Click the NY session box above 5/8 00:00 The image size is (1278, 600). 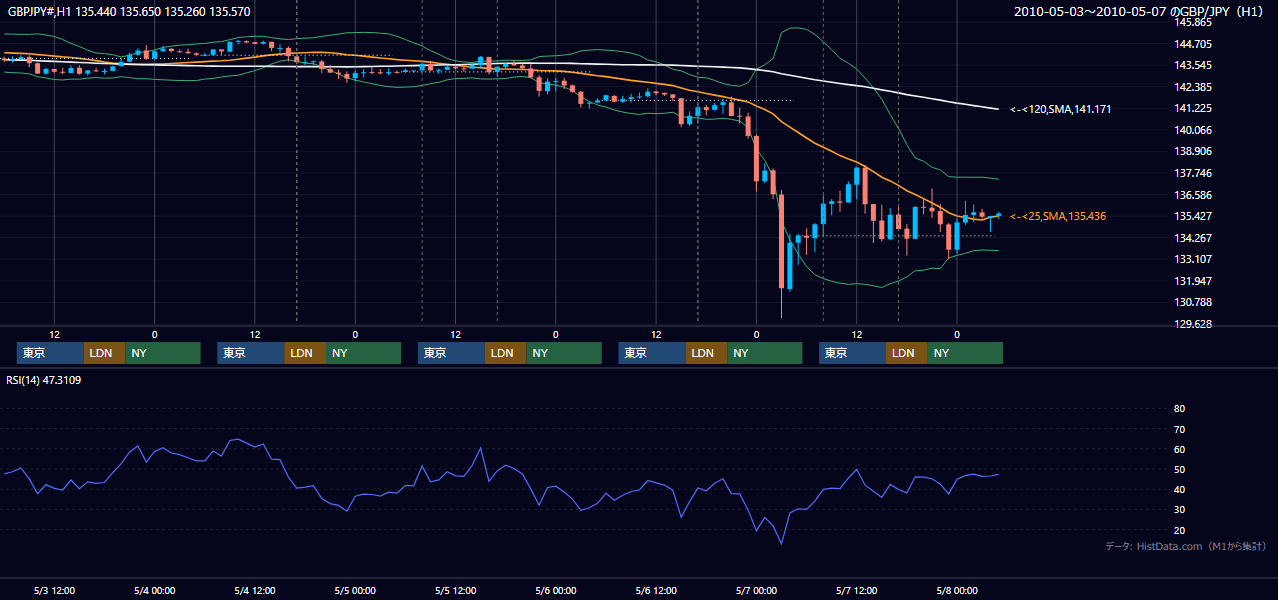pos(965,353)
